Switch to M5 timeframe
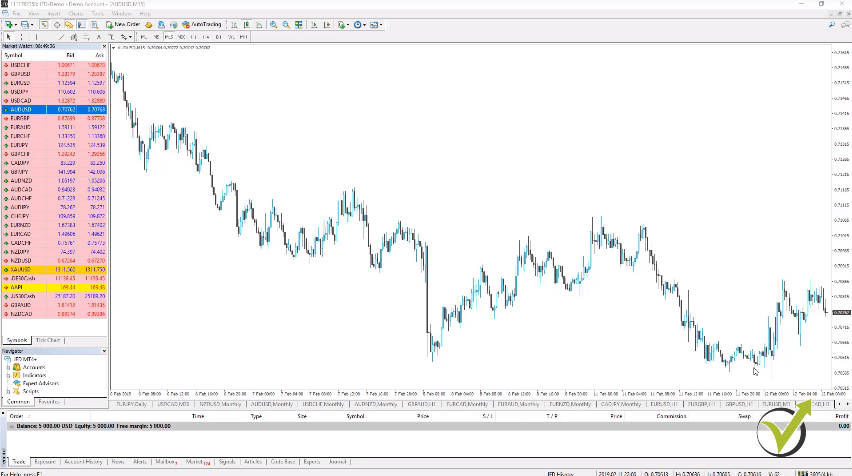The height and width of the screenshot is (476, 852). 156,37
